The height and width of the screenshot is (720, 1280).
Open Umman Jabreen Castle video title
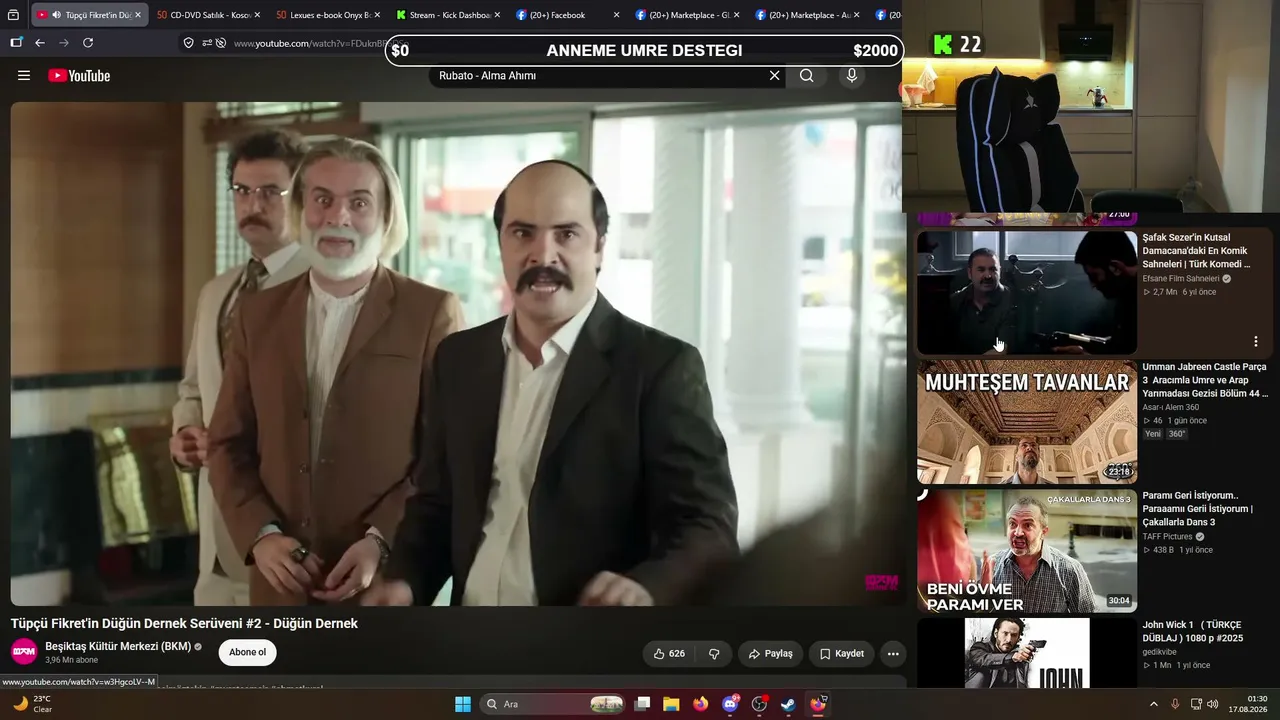pos(1205,380)
